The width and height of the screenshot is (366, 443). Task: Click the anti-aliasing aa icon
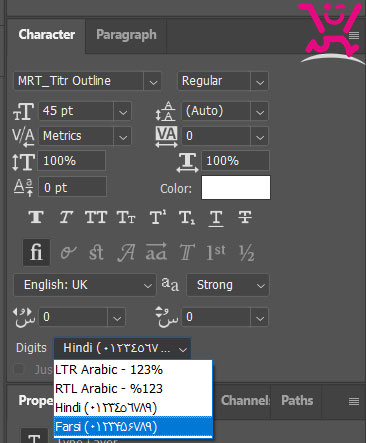click(170, 284)
